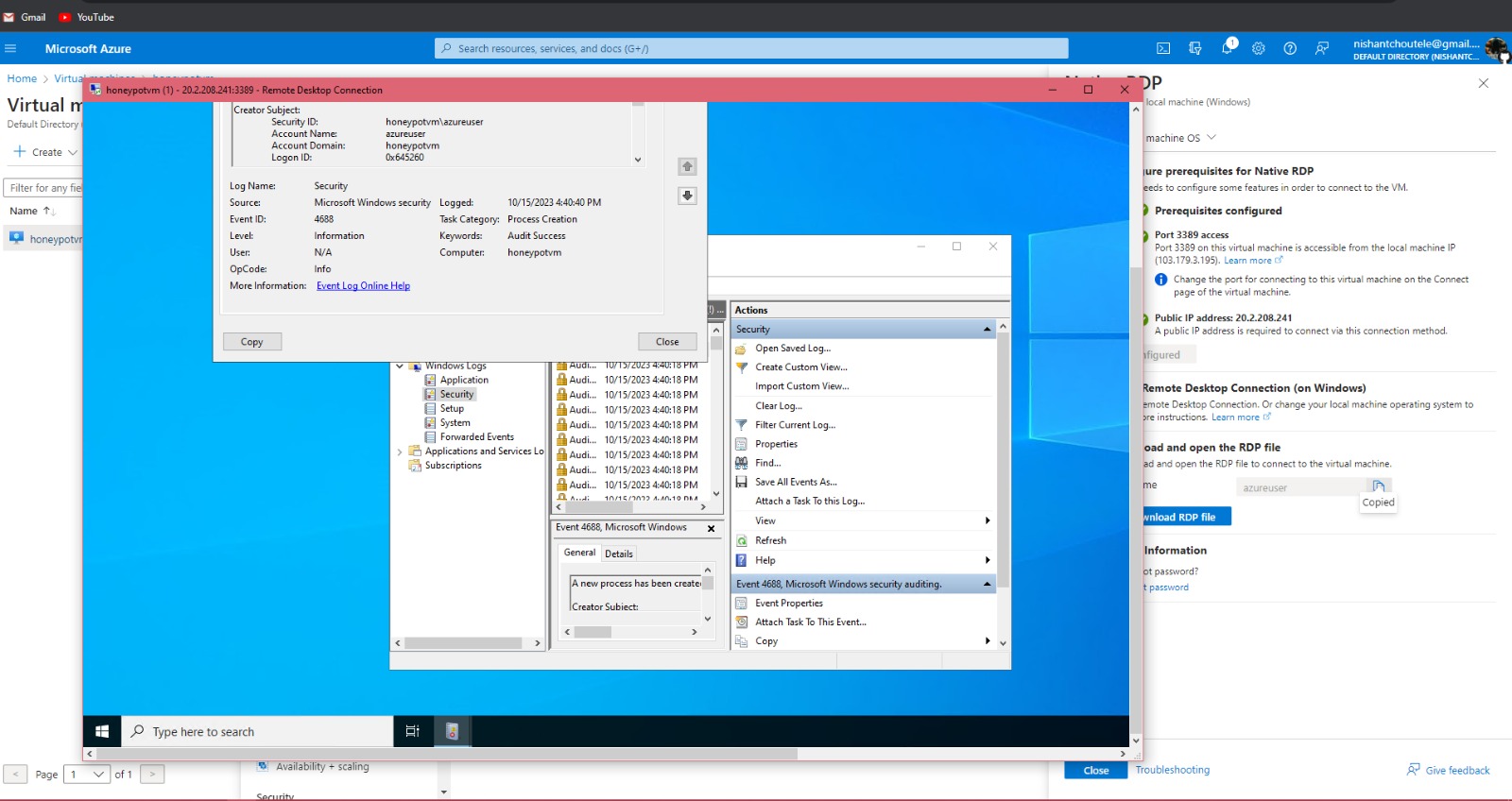Close the Azure RDP side panel

point(1484,83)
